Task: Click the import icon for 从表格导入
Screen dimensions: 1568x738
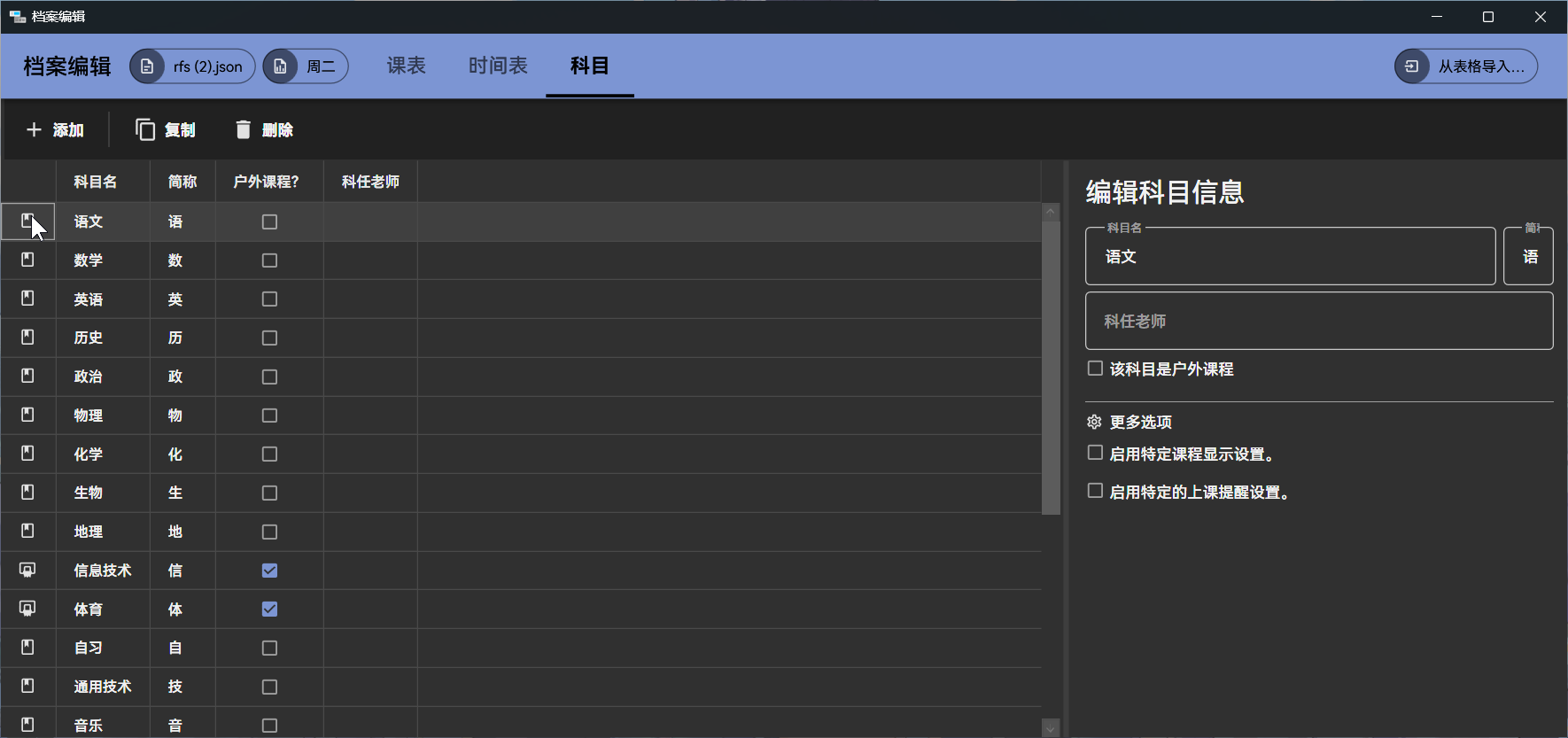Action: [1412, 66]
